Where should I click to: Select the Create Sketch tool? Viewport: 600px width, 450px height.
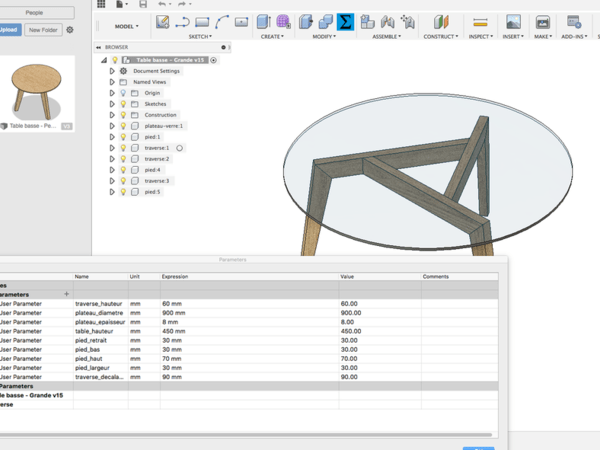click(163, 22)
